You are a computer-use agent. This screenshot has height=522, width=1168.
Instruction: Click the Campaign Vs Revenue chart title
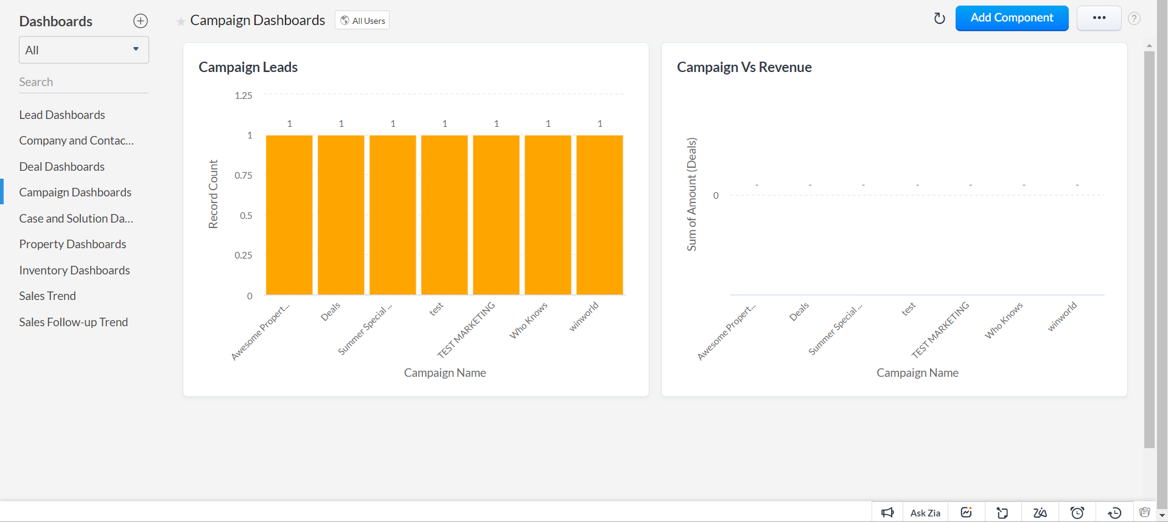(744, 67)
